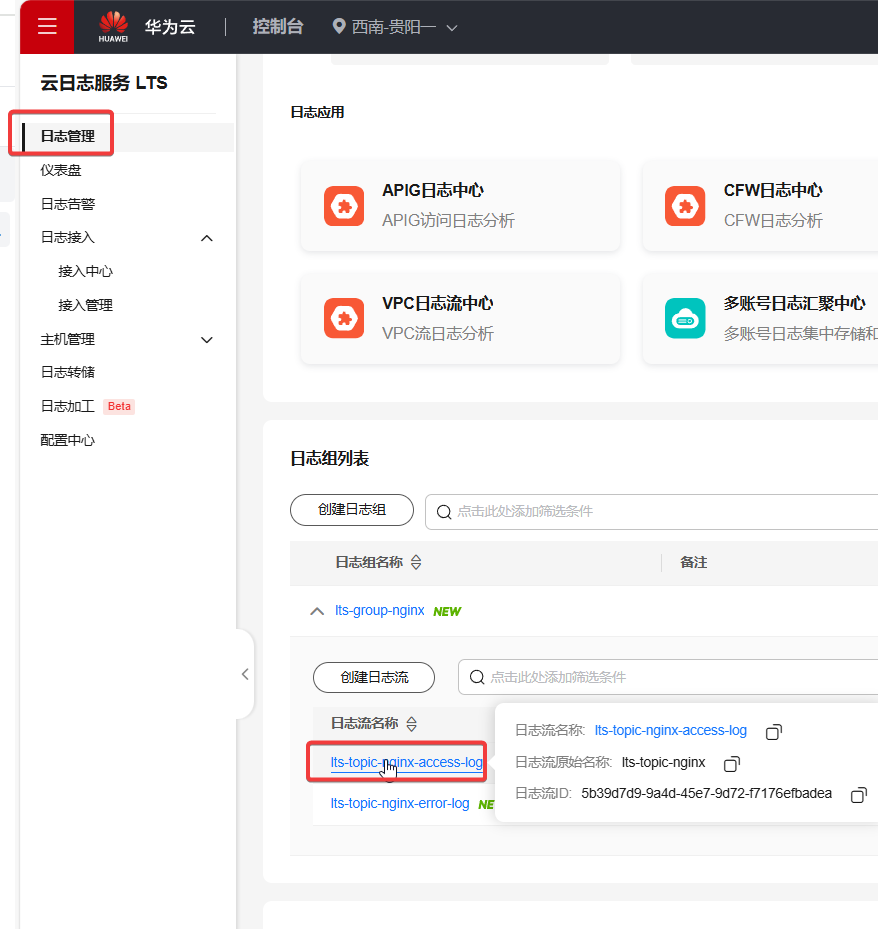Open the VPC日志流中心 app icon
This screenshot has width=878, height=929.
(x=344, y=318)
